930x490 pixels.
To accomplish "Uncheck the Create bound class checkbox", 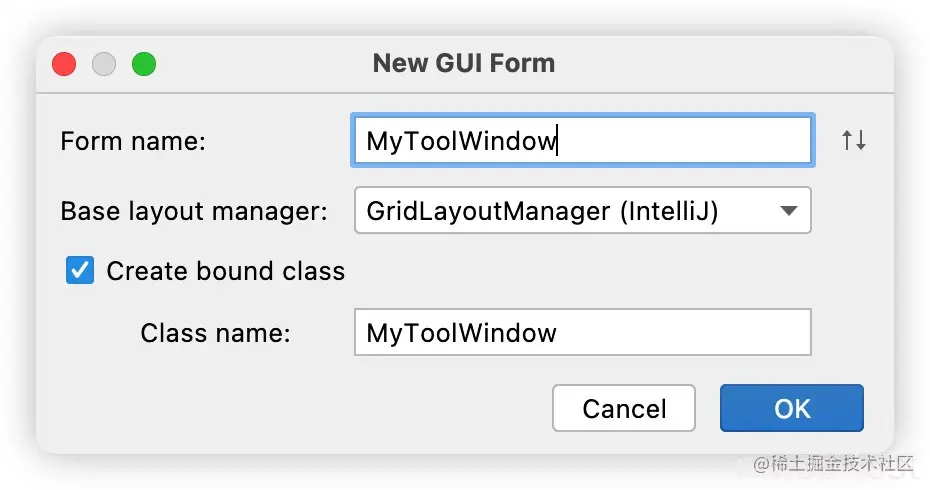I will [79, 271].
